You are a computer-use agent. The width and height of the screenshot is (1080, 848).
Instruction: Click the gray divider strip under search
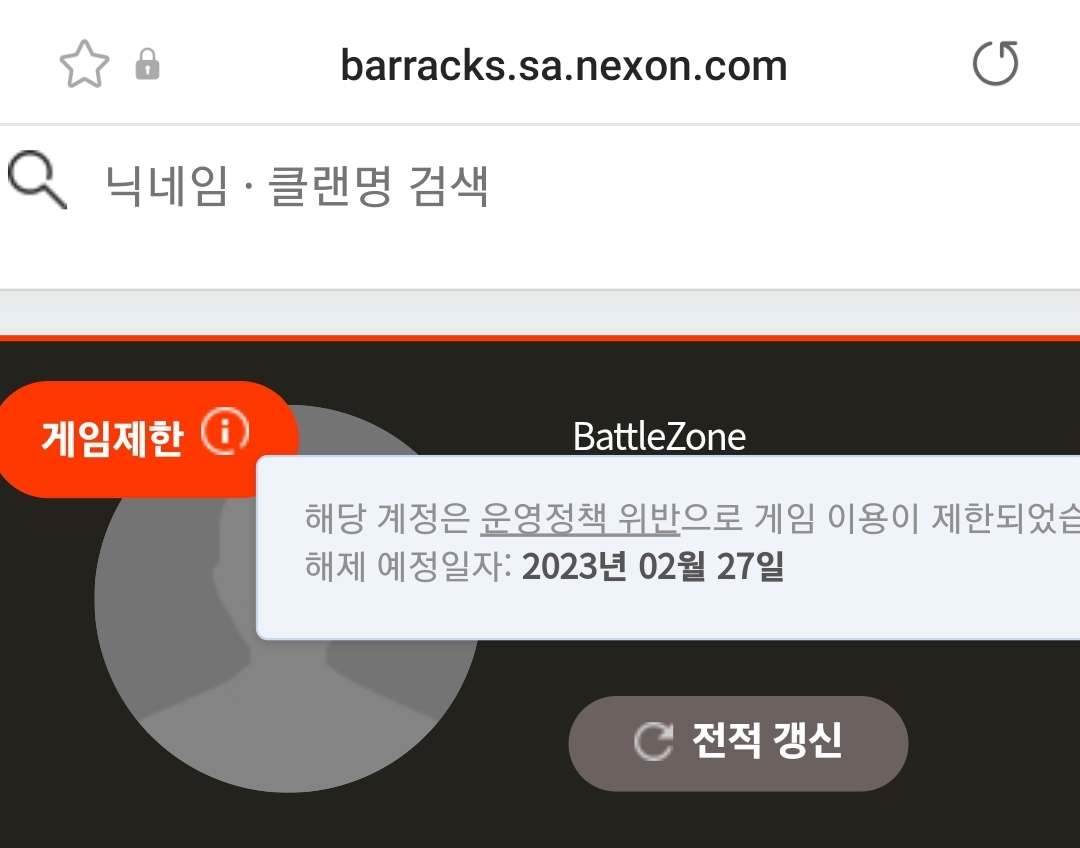540,313
